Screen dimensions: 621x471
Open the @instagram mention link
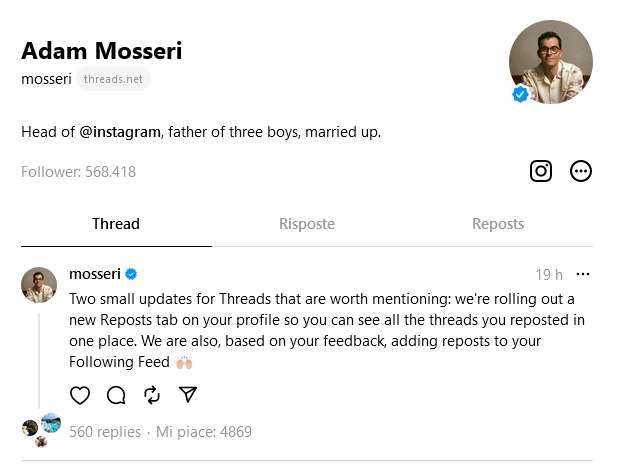pyautogui.click(x=120, y=131)
